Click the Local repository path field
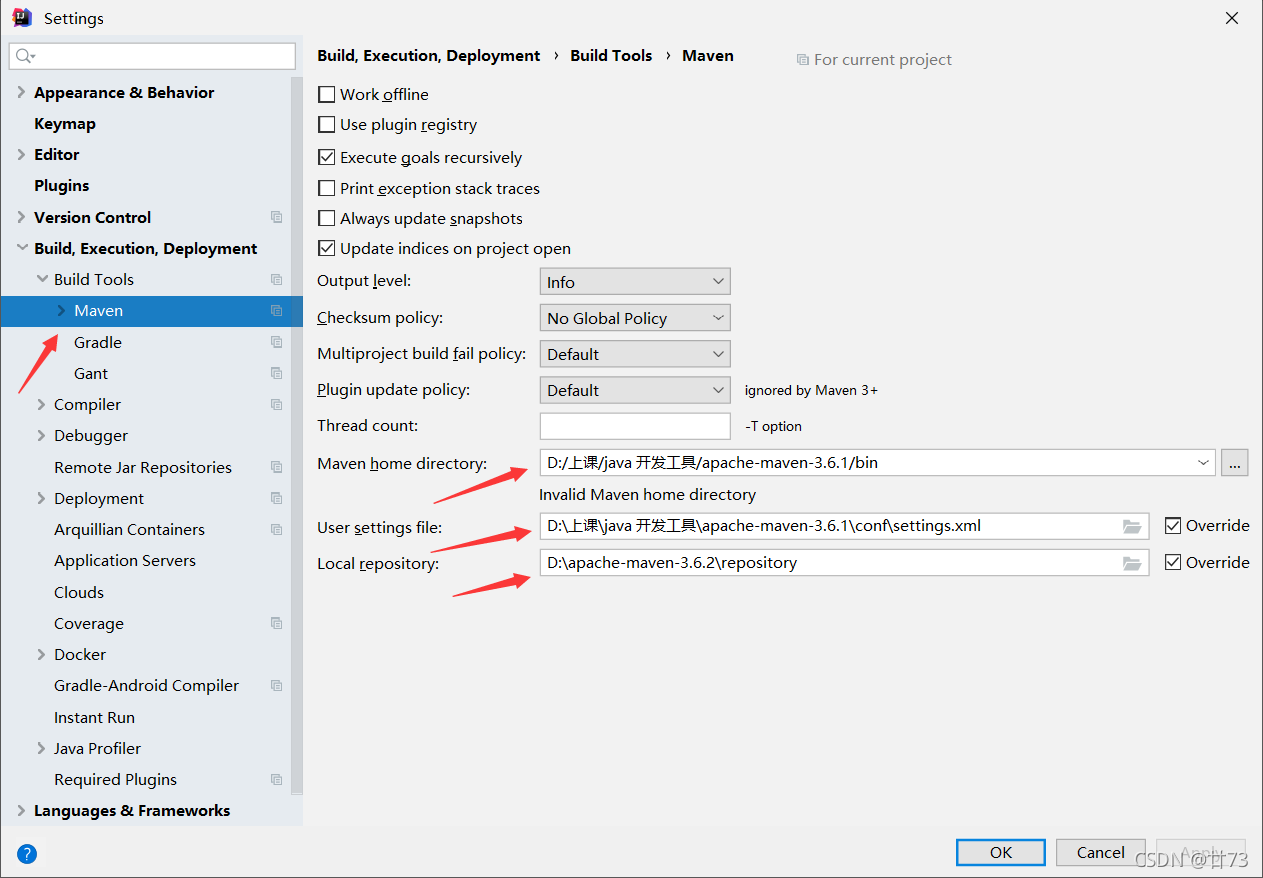 pos(844,563)
